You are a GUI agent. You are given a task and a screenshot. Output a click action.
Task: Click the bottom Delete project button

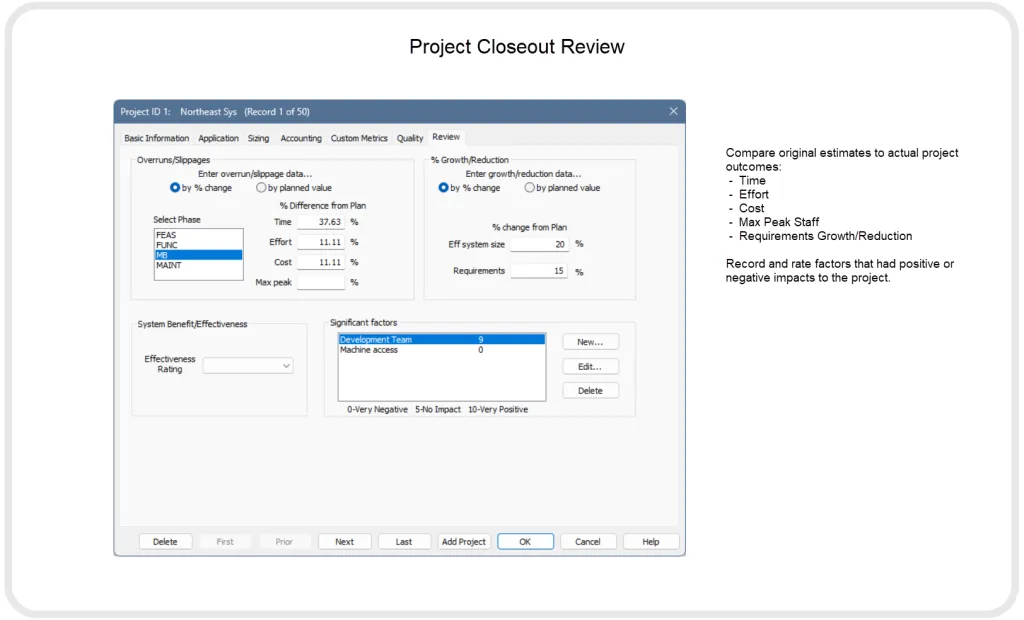tap(165, 542)
